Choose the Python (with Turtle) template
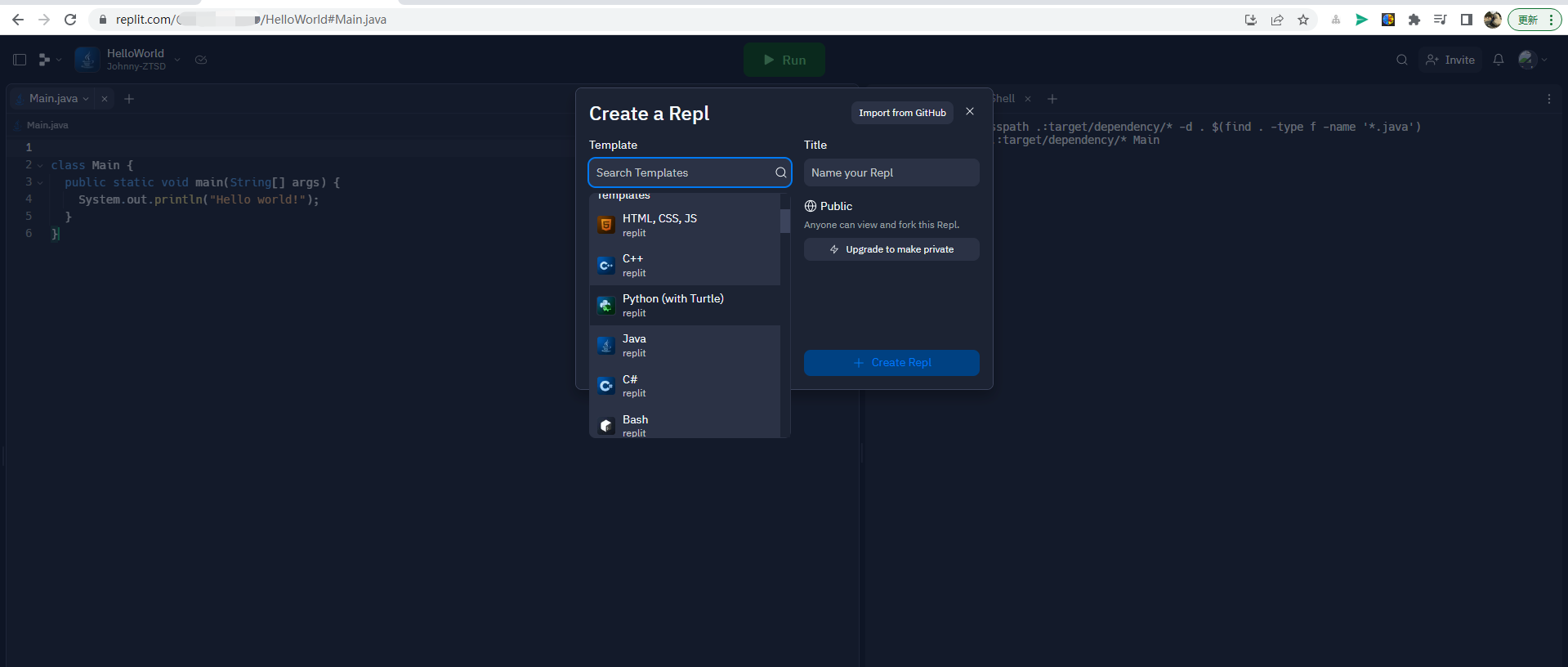Screen dimensions: 1568x667 [685, 305]
